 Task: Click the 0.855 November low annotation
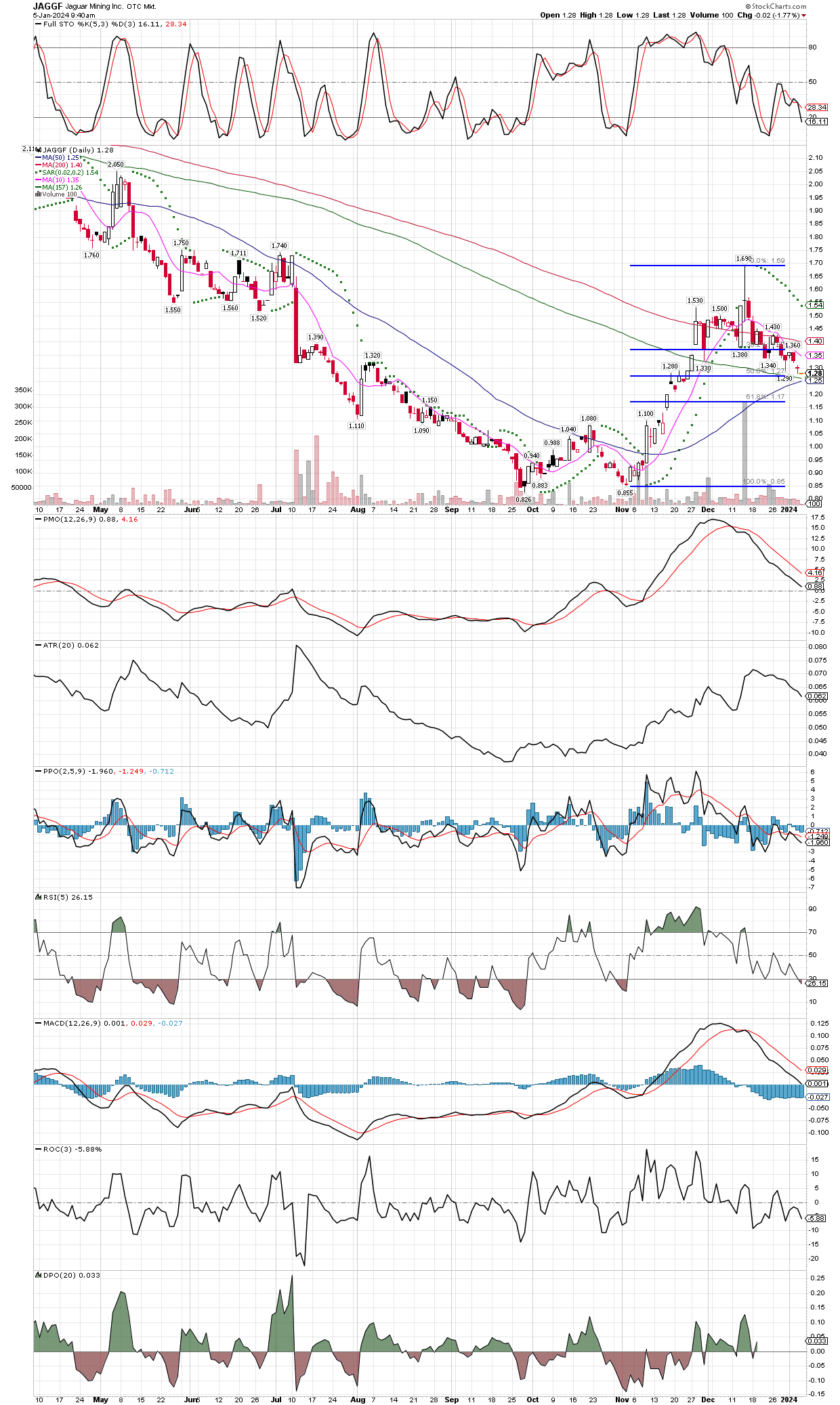[625, 492]
